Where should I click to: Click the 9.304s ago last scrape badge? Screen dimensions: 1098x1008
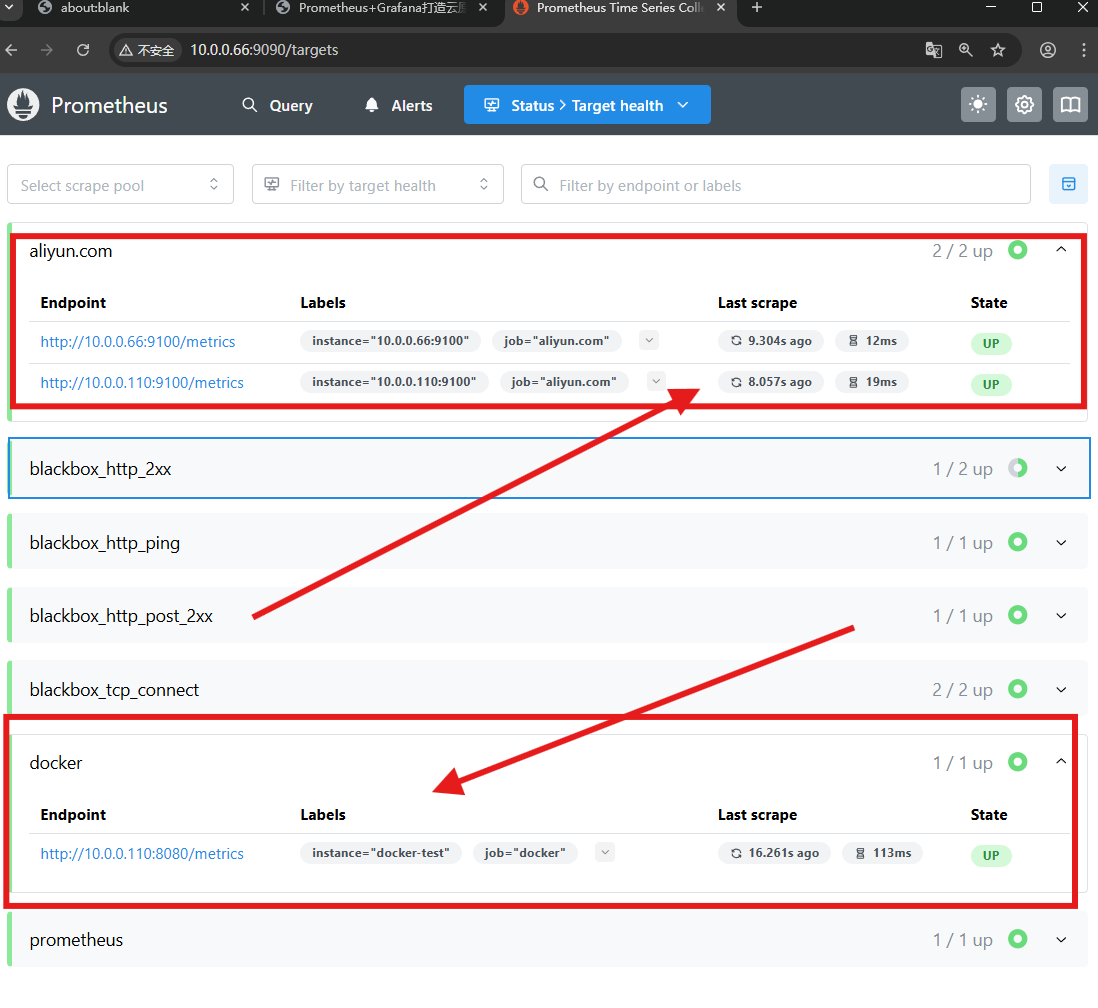(771, 340)
